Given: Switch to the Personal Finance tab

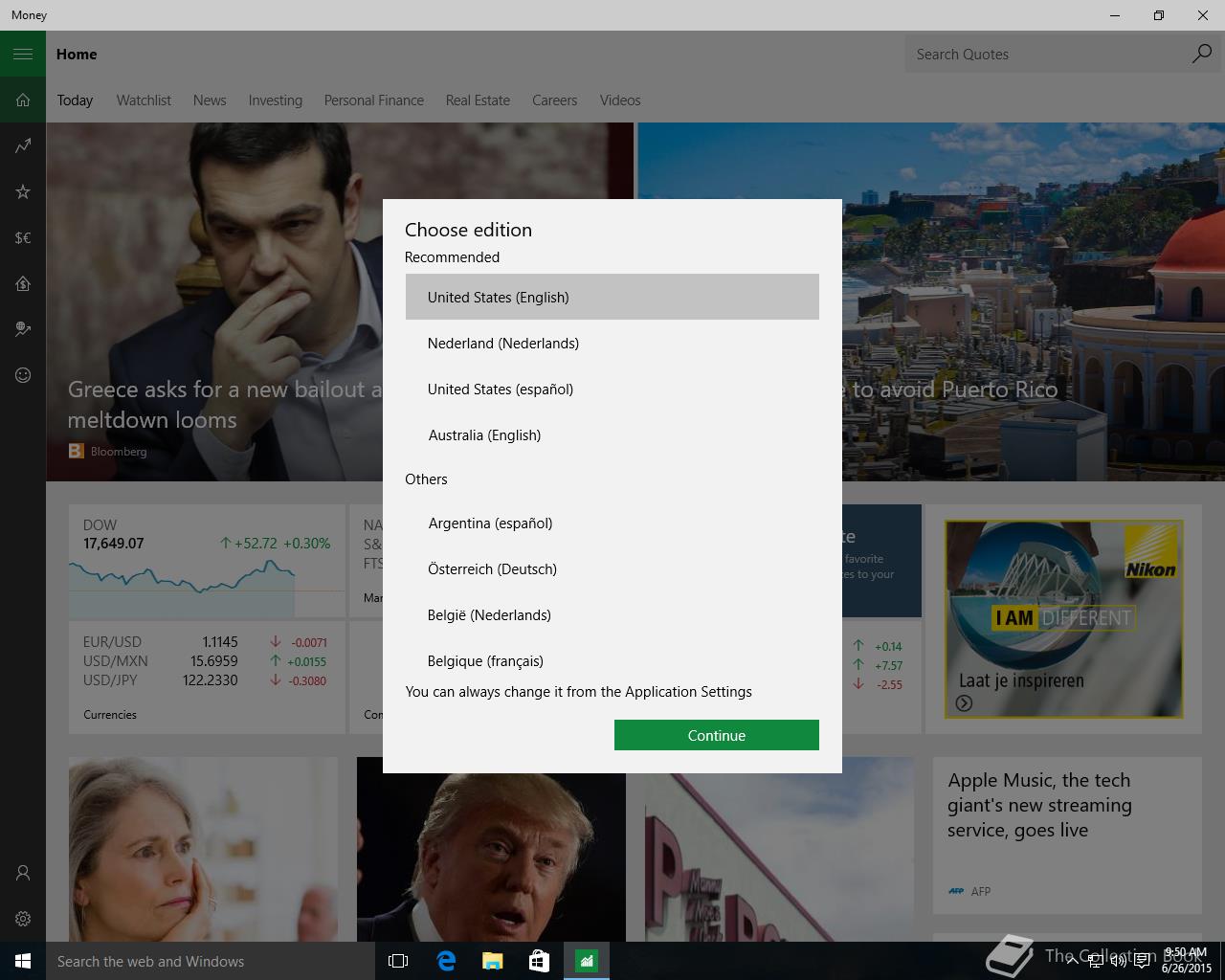Looking at the screenshot, I should (374, 100).
